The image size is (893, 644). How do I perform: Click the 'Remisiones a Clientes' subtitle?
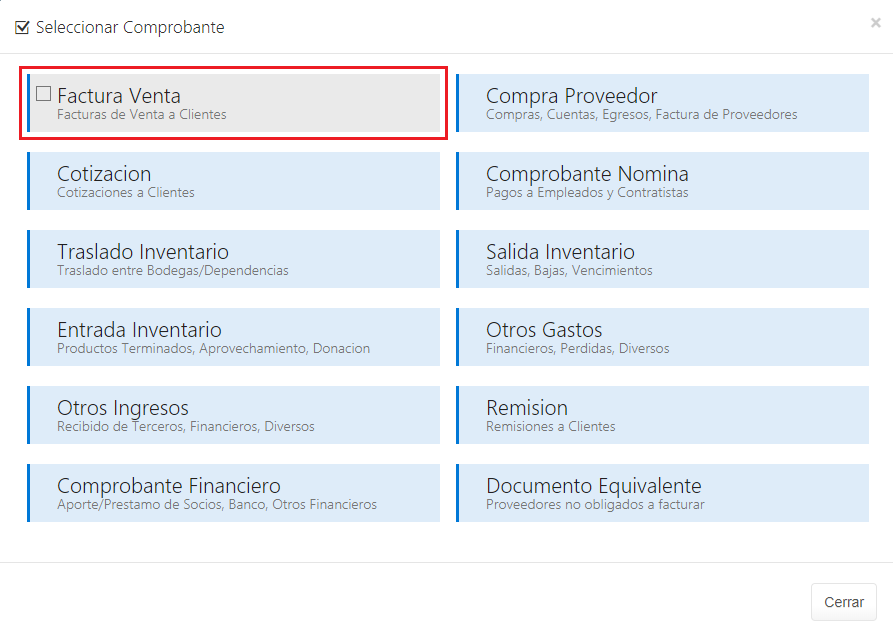coord(551,427)
